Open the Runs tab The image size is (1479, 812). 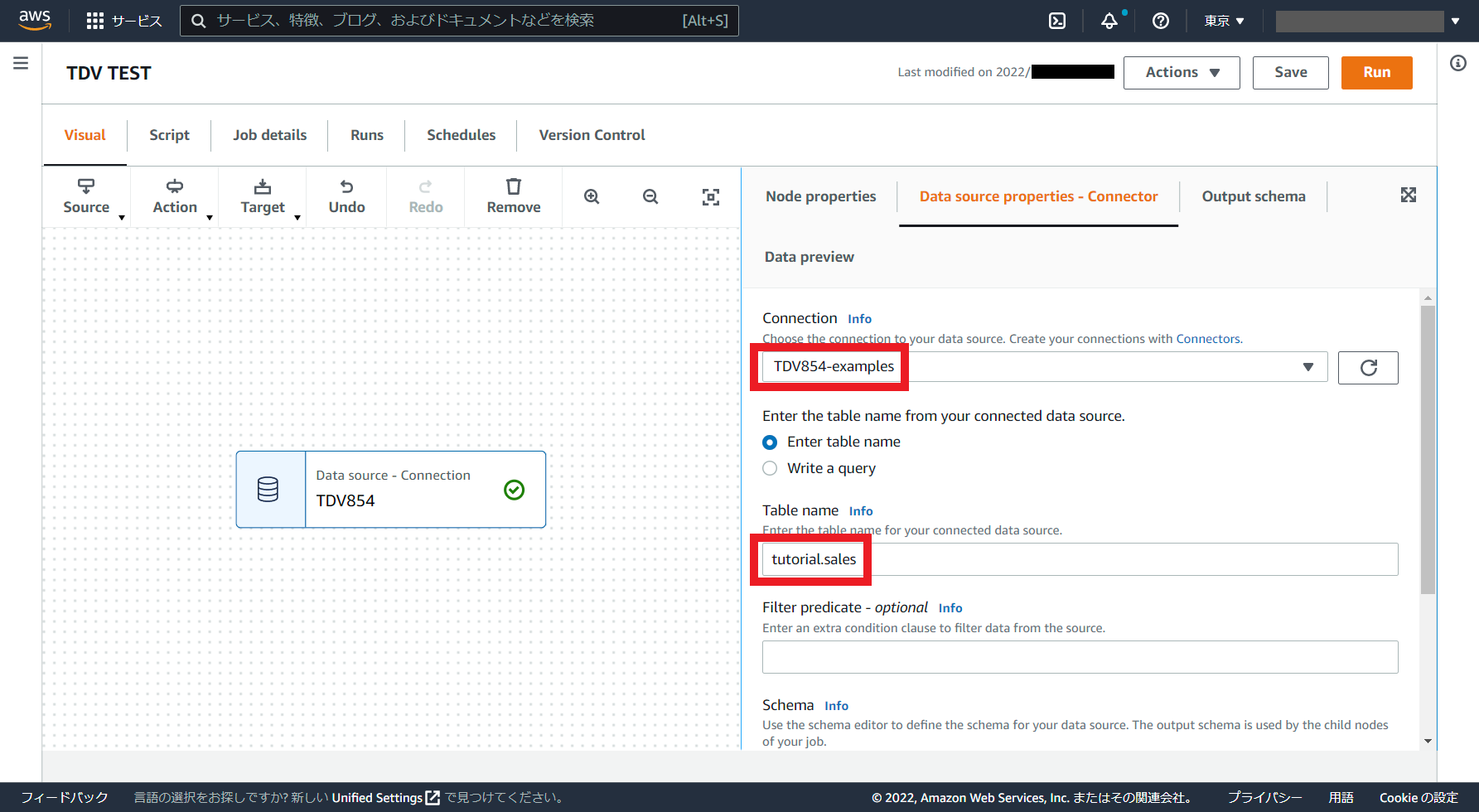[x=366, y=135]
